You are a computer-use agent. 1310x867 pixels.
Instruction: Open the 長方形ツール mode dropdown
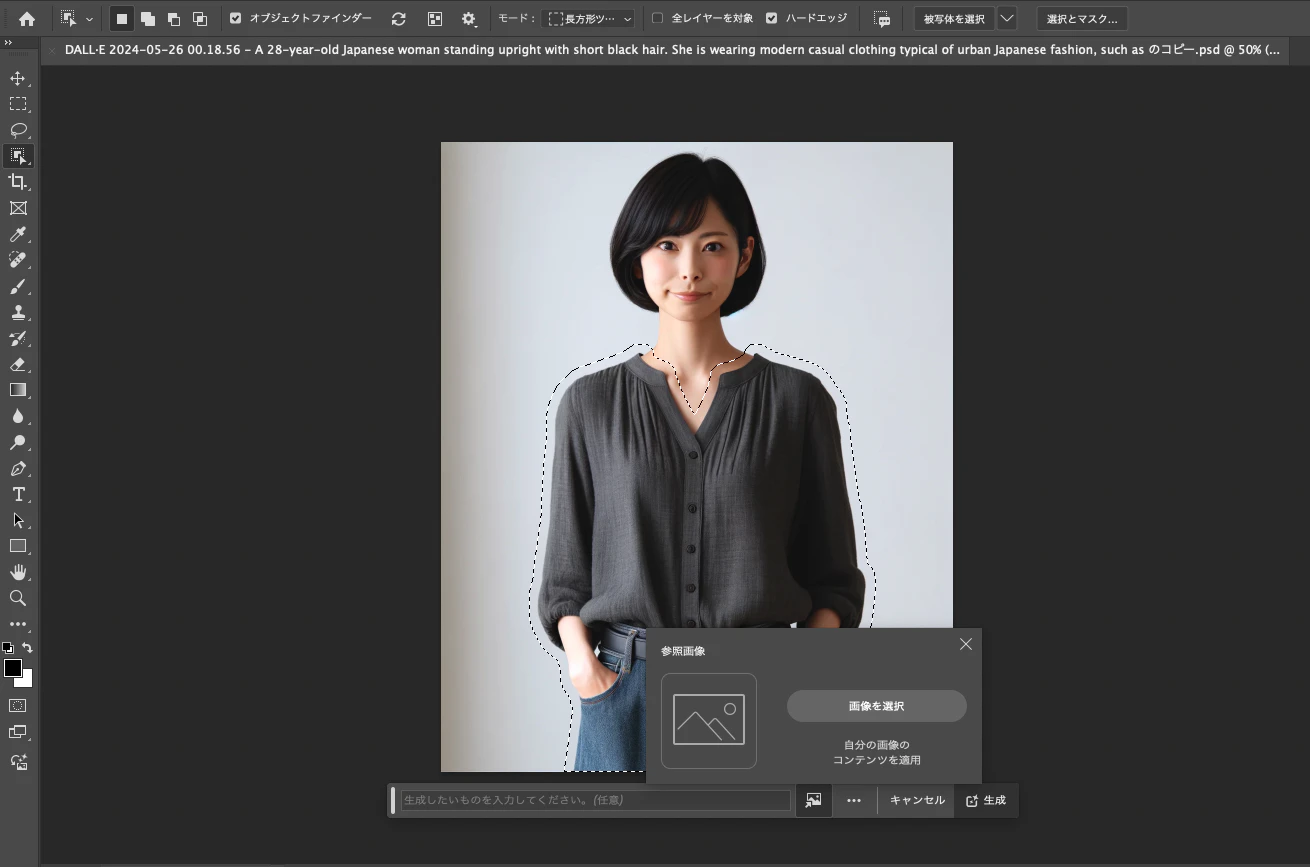(589, 18)
